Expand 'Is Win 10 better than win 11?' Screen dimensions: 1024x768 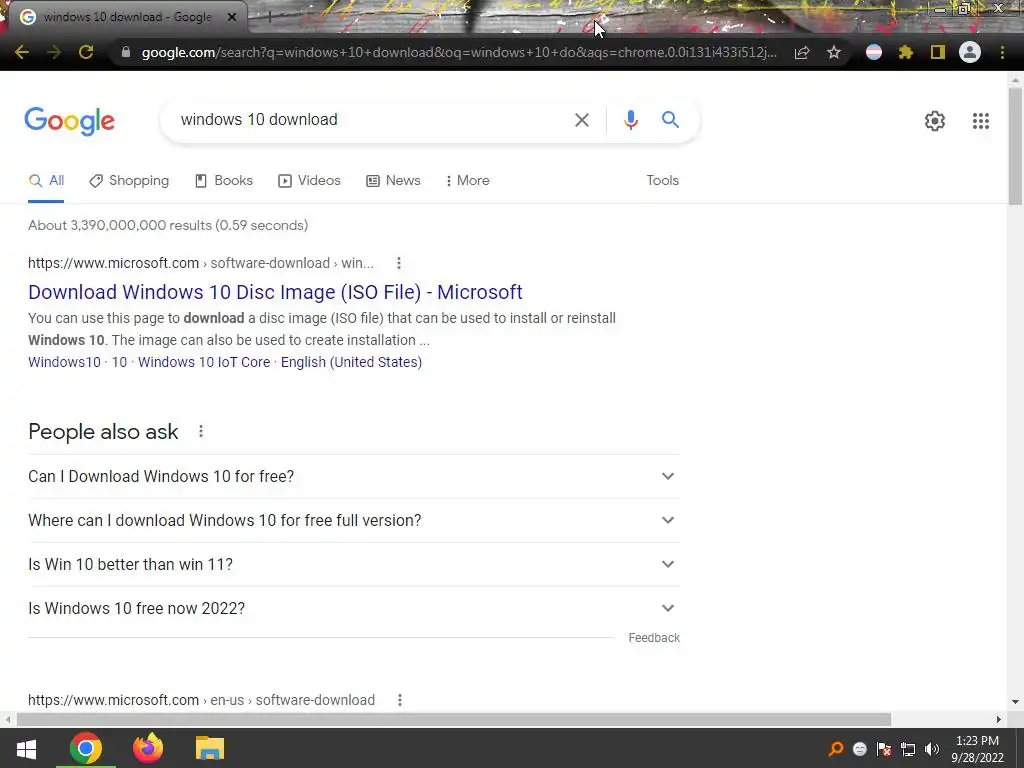pos(354,564)
